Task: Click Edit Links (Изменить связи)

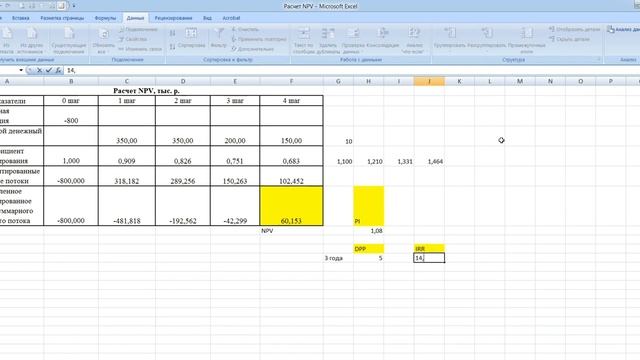Action: click(x=140, y=49)
